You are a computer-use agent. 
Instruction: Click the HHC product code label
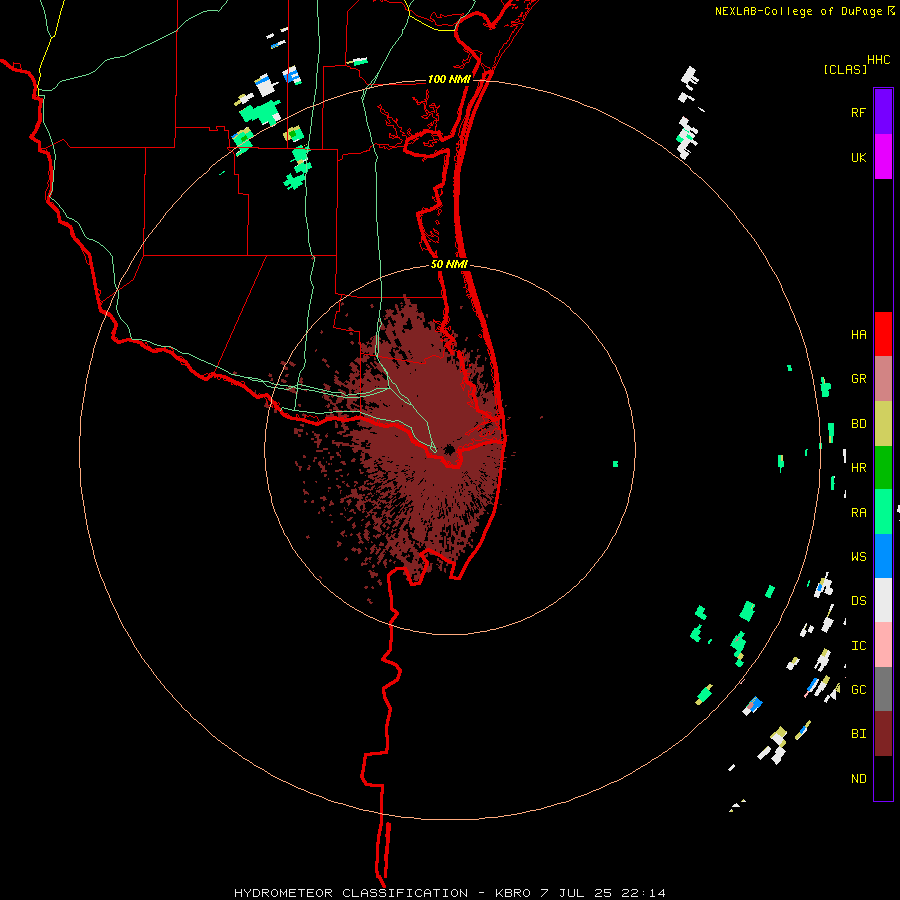879,60
